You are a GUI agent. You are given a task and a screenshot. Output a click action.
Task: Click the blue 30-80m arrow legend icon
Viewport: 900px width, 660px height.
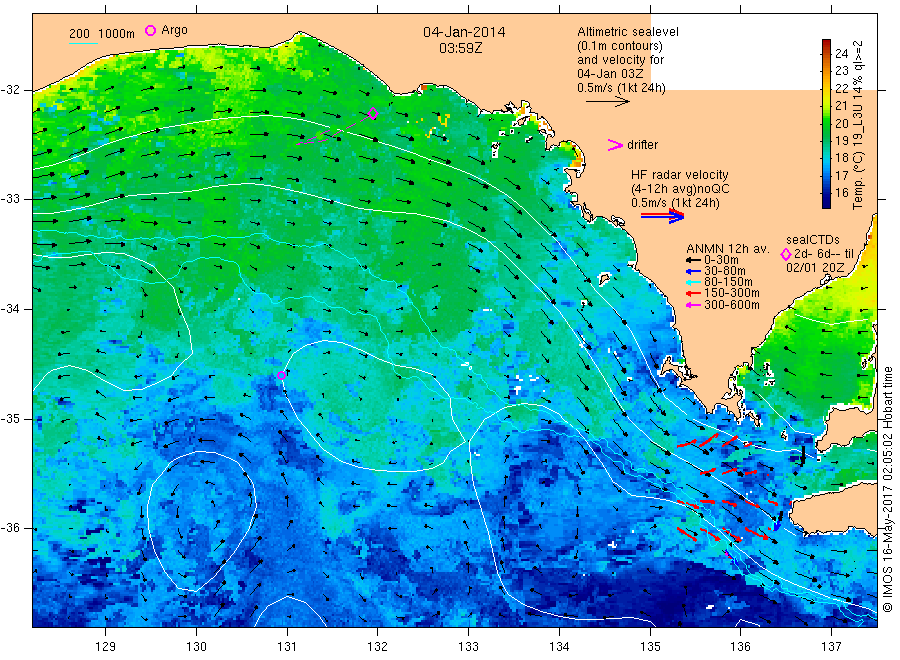tap(693, 271)
